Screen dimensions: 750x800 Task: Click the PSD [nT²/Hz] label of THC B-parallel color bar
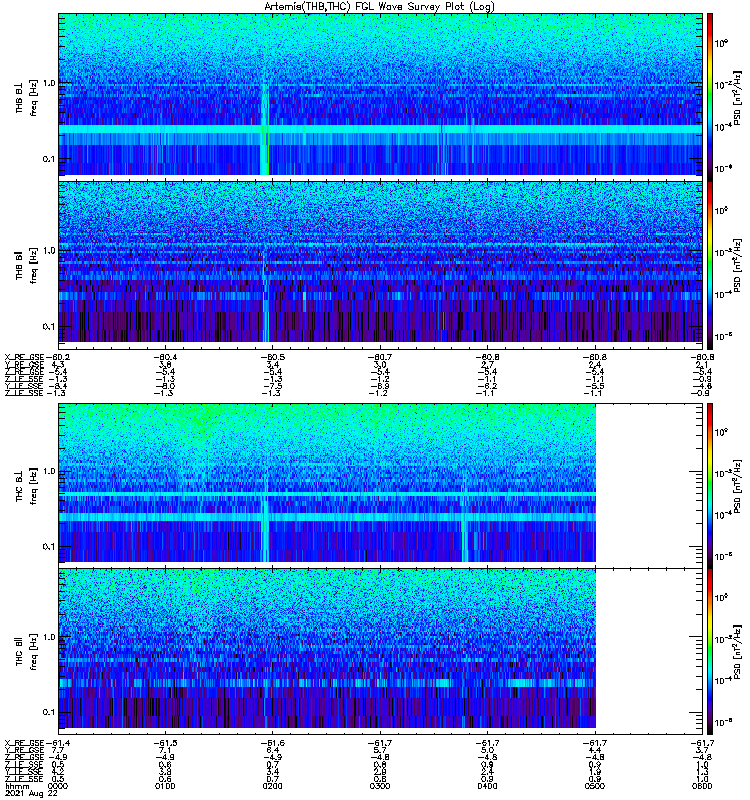(737, 652)
